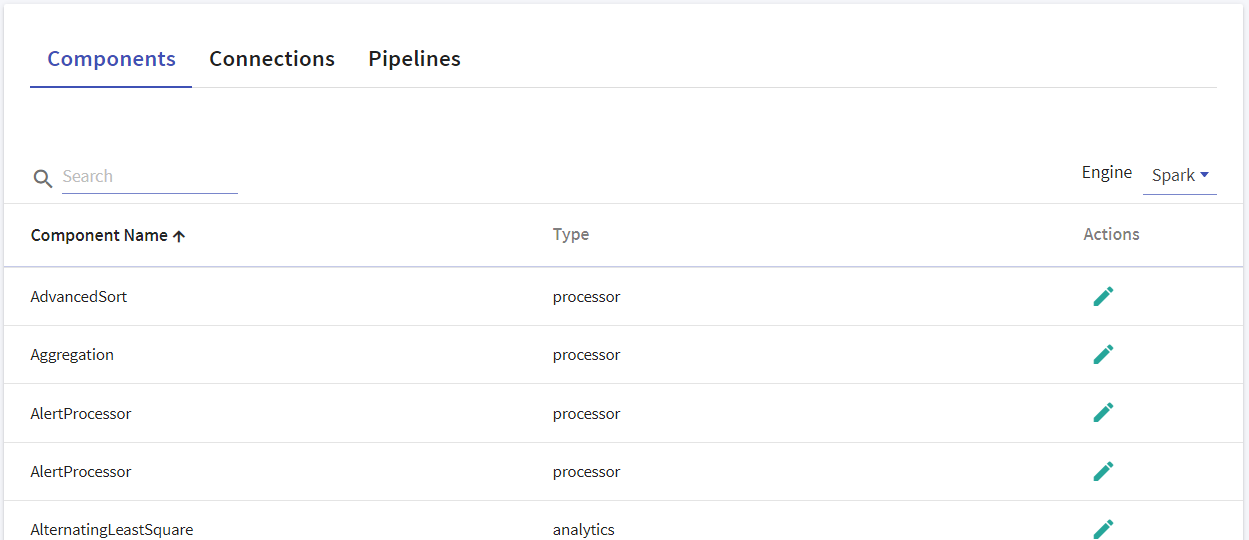Edit the AdvancedSort component via pencil icon

[1103, 296]
